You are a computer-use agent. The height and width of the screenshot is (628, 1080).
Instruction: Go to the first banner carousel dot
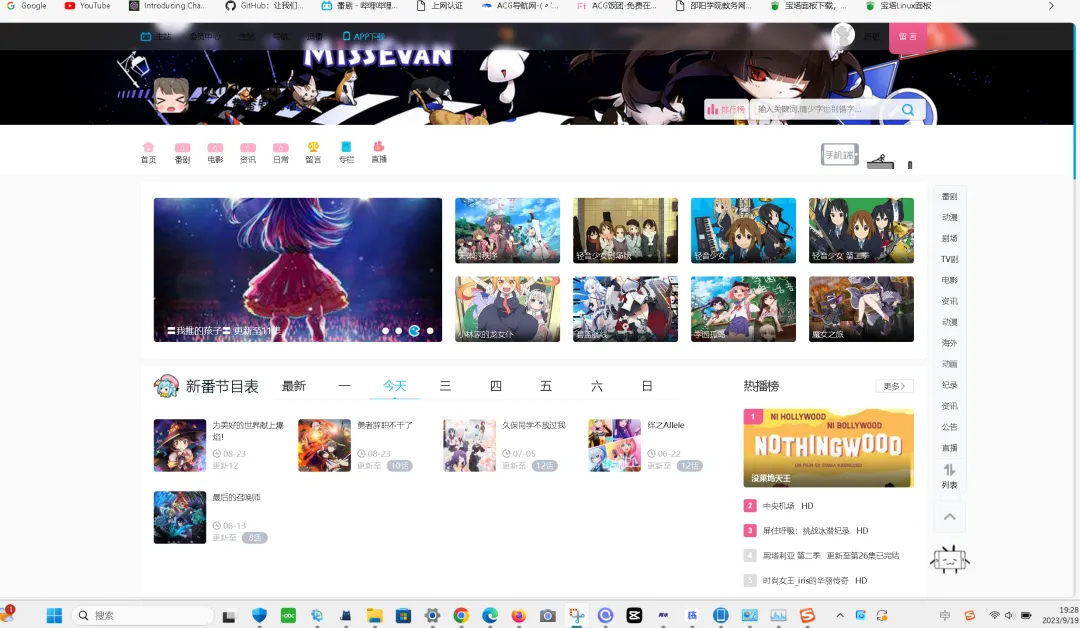click(x=386, y=331)
